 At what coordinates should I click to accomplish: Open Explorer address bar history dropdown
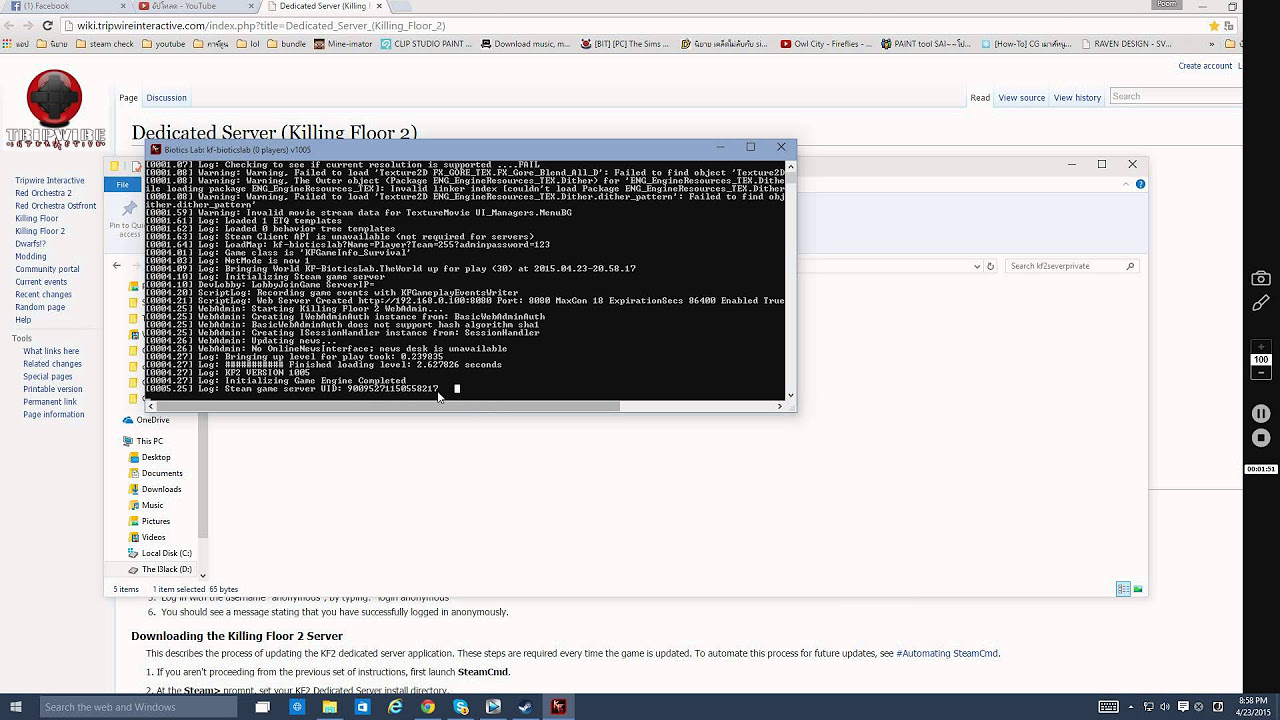(977, 266)
